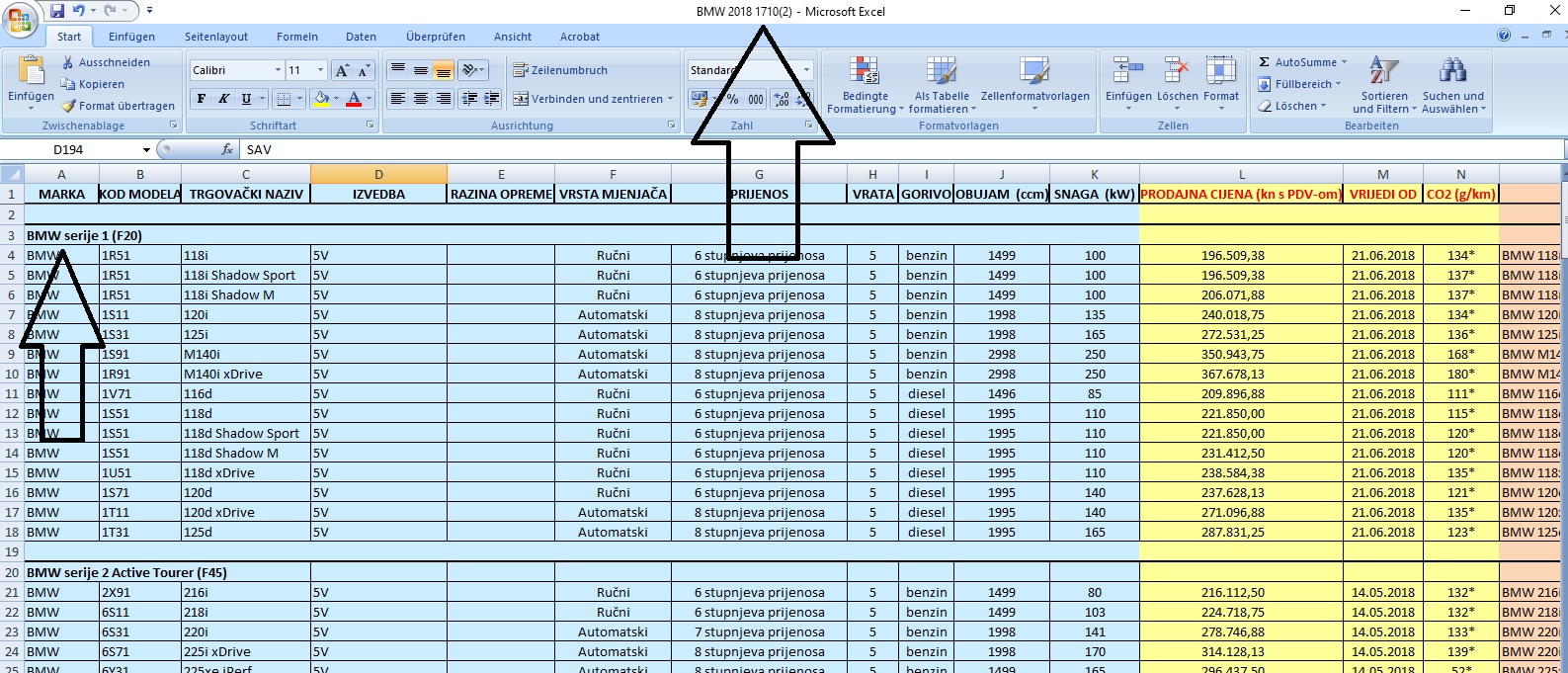Apply red font color A
This screenshot has height=673, width=1568.
click(x=354, y=99)
